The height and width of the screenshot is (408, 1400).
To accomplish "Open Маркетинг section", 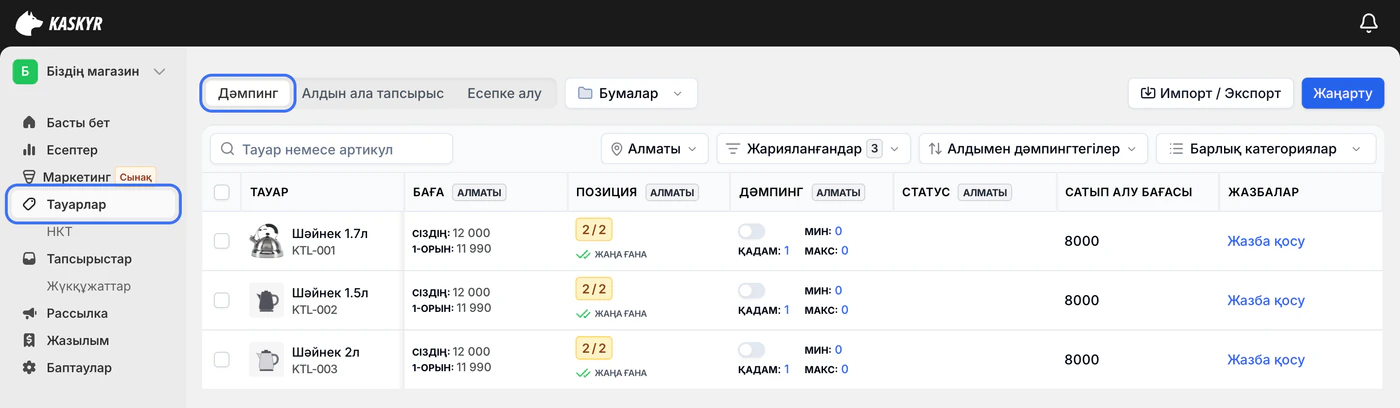I will pos(76,177).
